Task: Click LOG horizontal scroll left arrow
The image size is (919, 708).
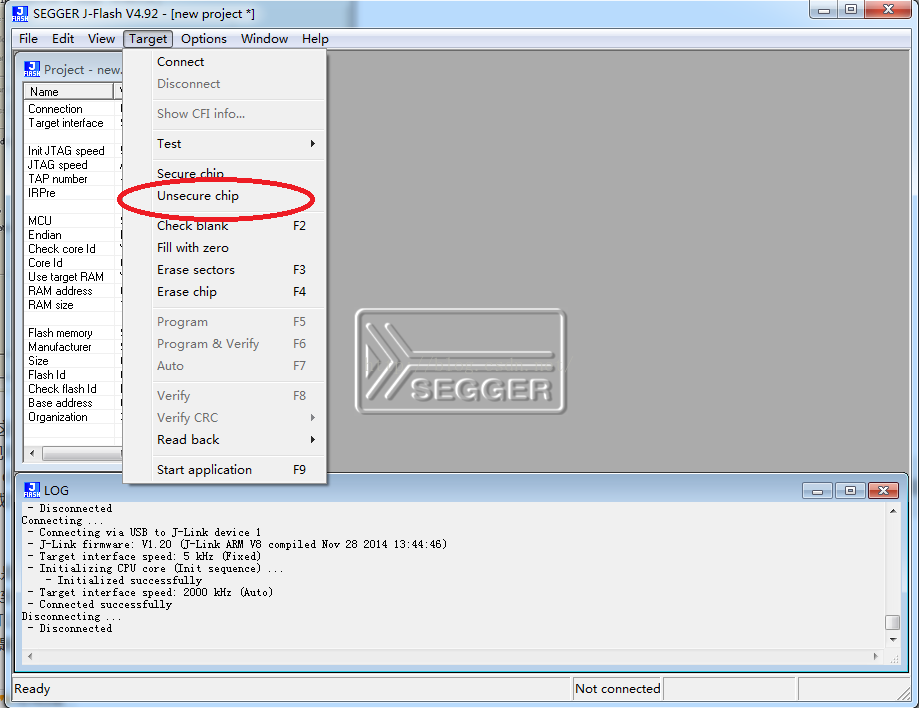Action: 30,656
